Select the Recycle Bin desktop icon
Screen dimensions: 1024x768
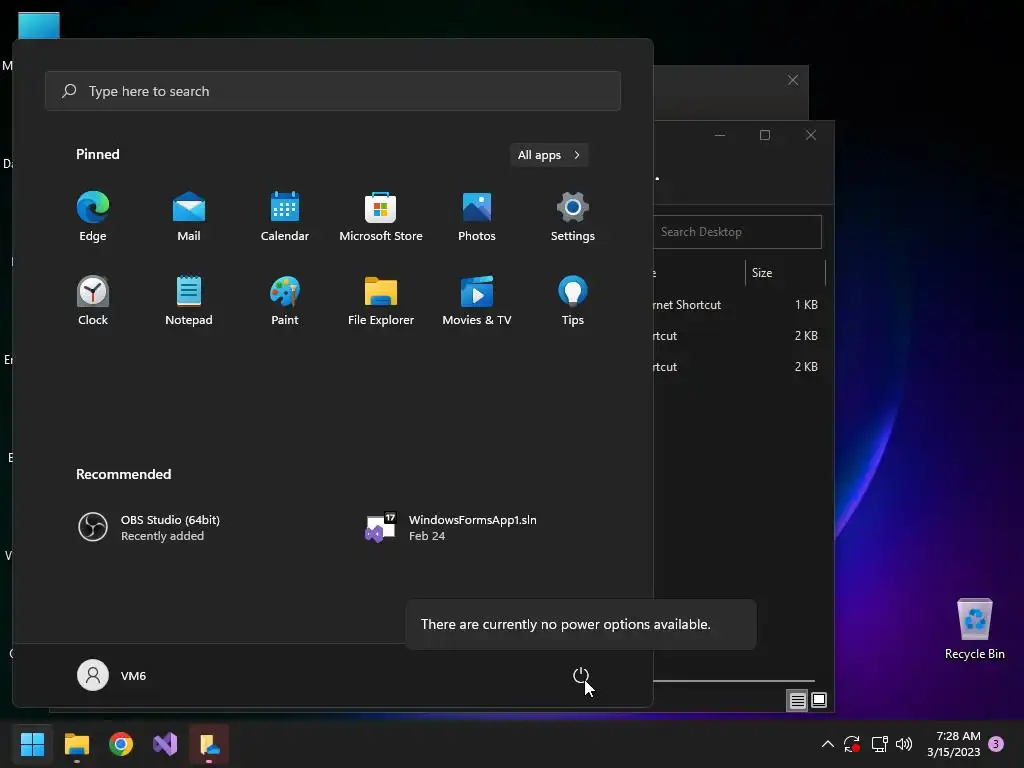pos(974,630)
